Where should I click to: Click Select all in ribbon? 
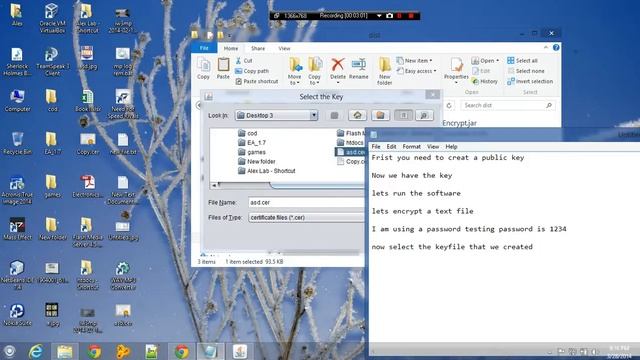[x=522, y=60]
